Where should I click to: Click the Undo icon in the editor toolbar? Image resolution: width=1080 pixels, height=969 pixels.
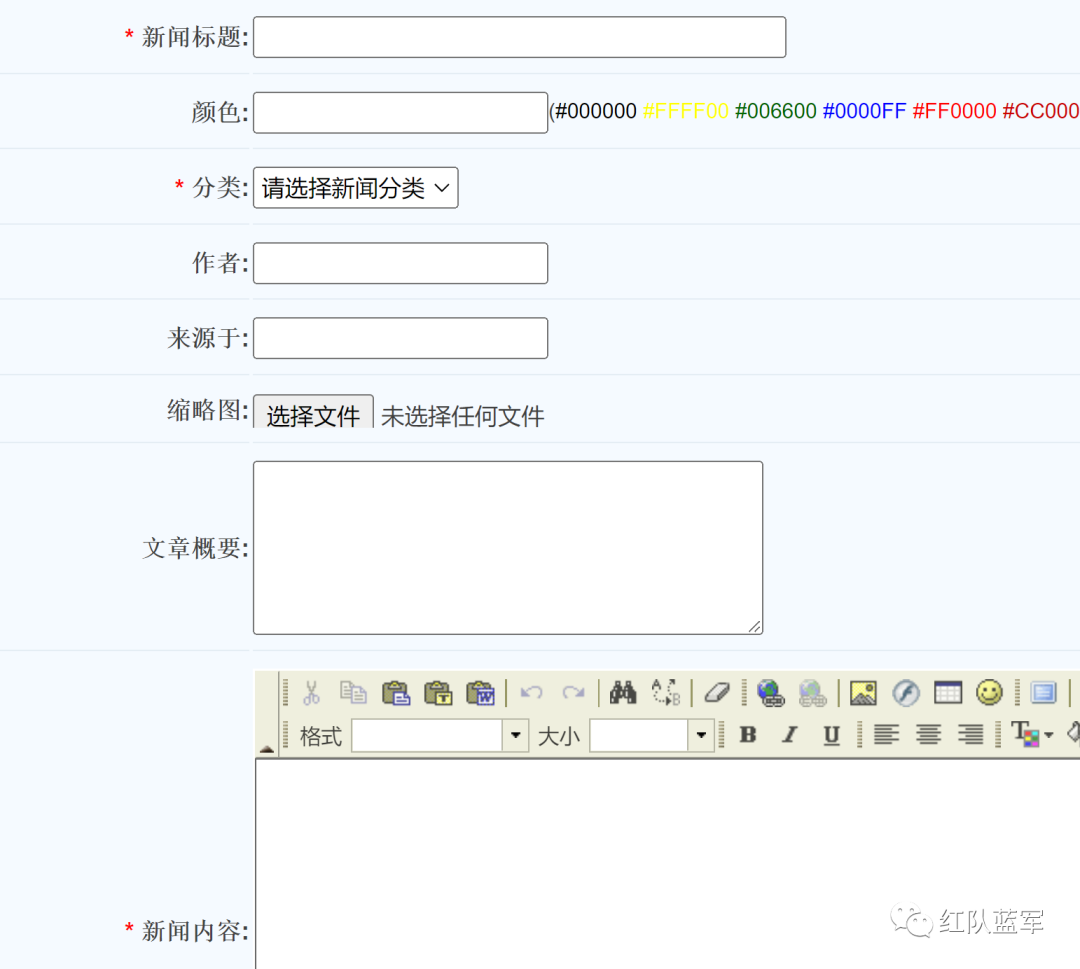pos(530,692)
